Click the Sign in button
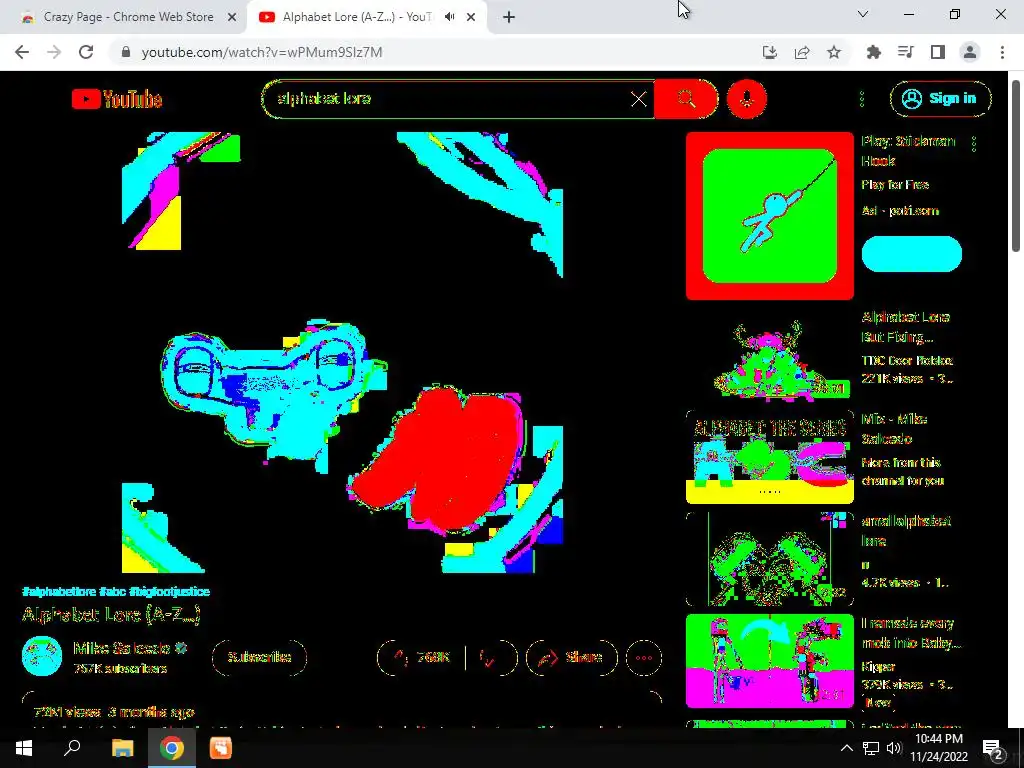 tap(940, 99)
